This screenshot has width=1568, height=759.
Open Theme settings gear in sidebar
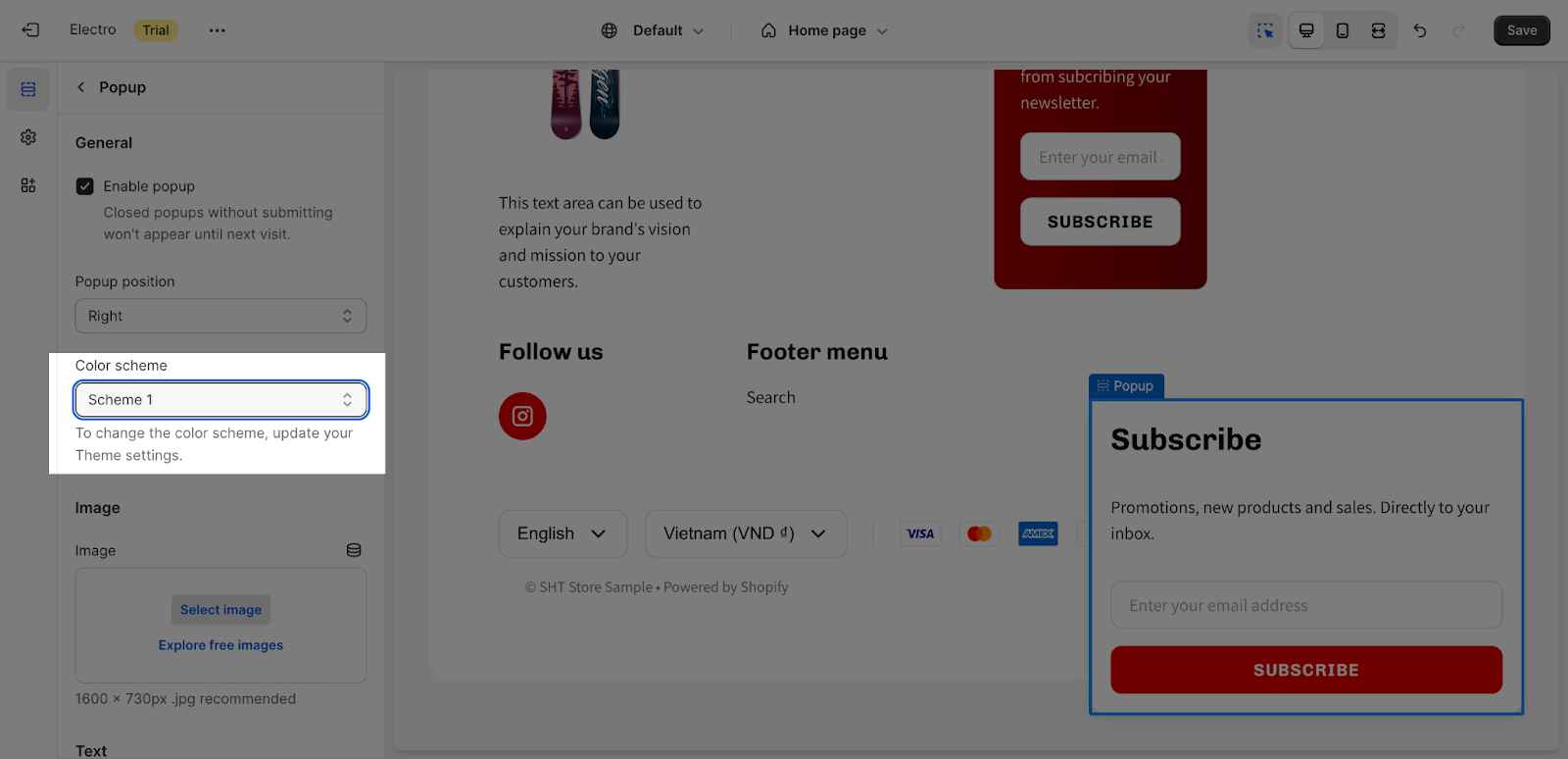coord(28,137)
